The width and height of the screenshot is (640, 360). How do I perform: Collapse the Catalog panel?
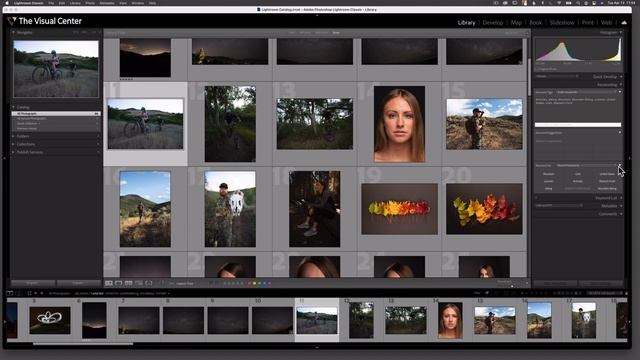[13, 107]
